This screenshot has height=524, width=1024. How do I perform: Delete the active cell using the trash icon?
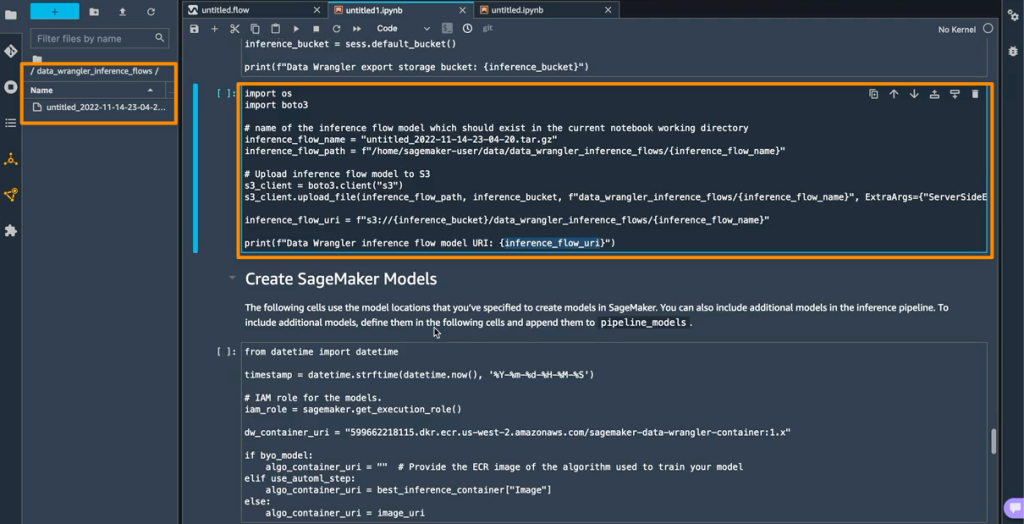(x=975, y=94)
